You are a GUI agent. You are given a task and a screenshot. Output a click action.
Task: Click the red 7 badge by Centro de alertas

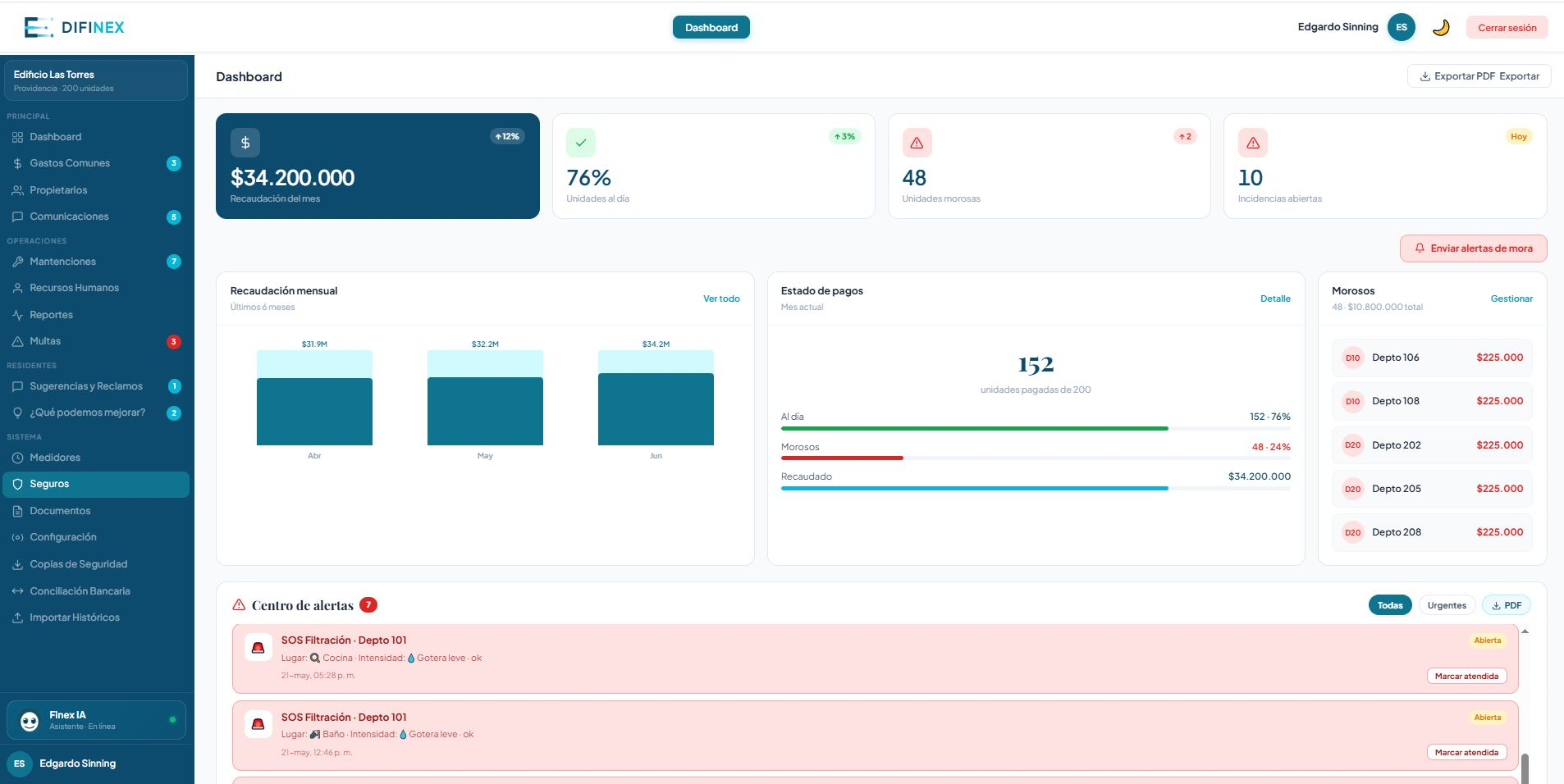[x=368, y=605]
